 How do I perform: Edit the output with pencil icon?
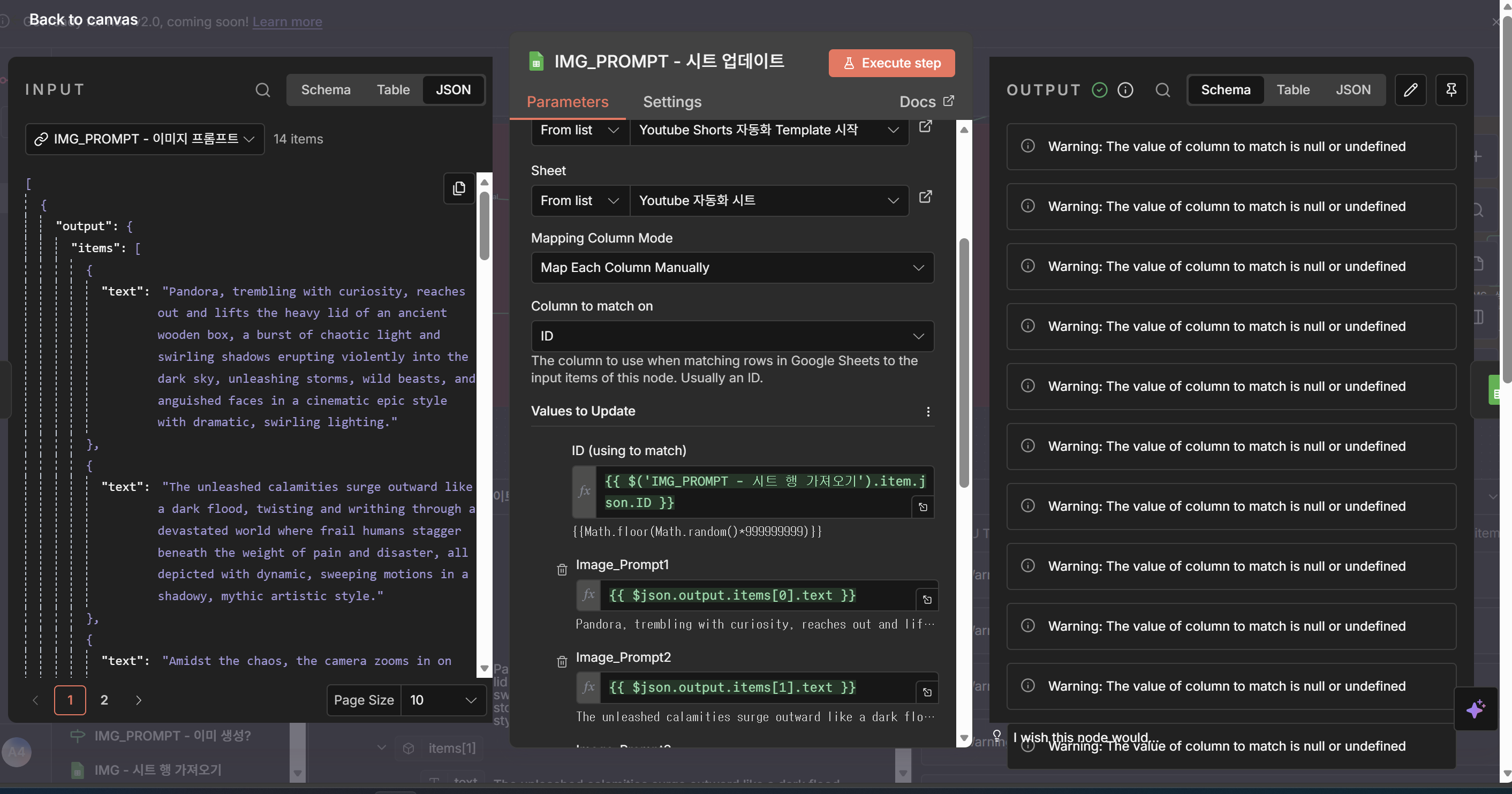point(1410,90)
